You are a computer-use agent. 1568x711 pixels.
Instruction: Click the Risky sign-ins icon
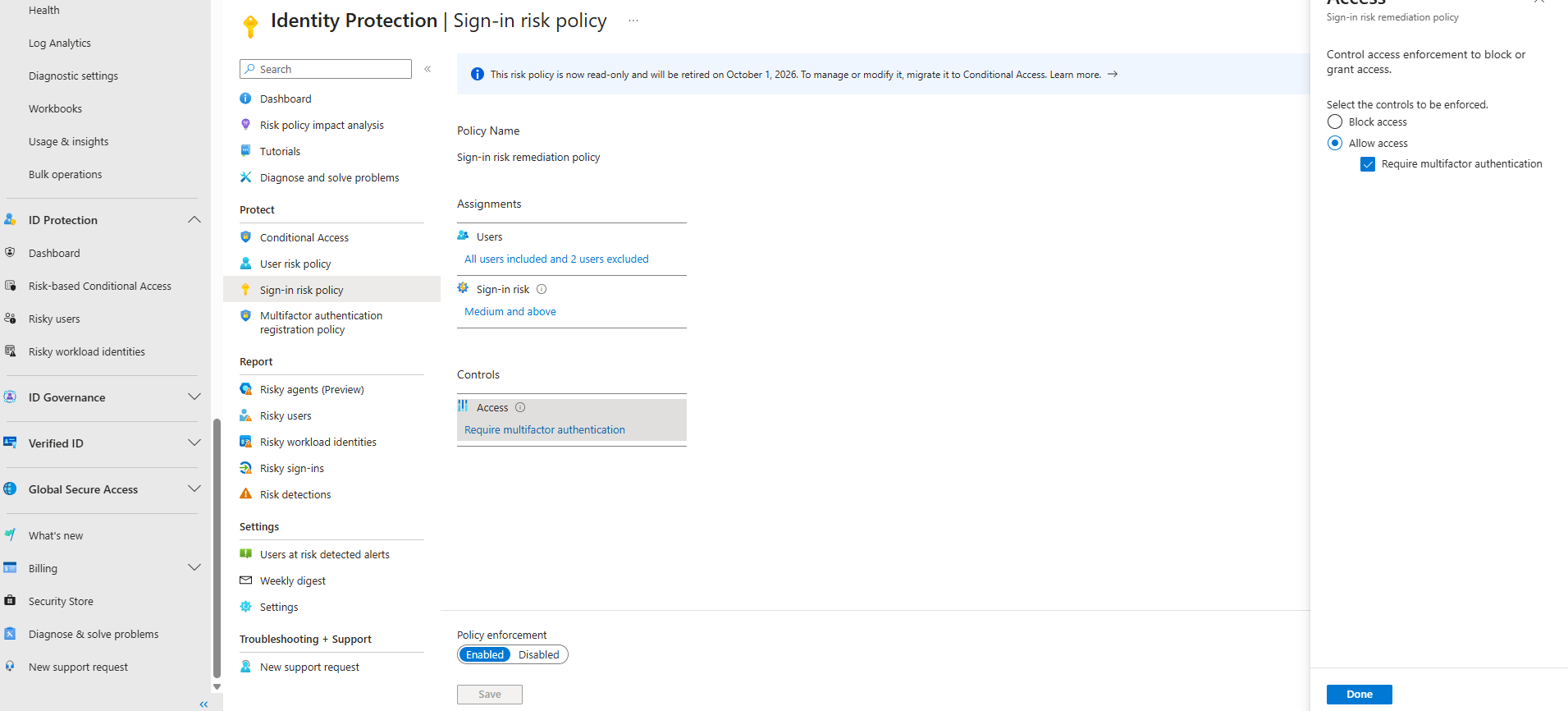[245, 468]
